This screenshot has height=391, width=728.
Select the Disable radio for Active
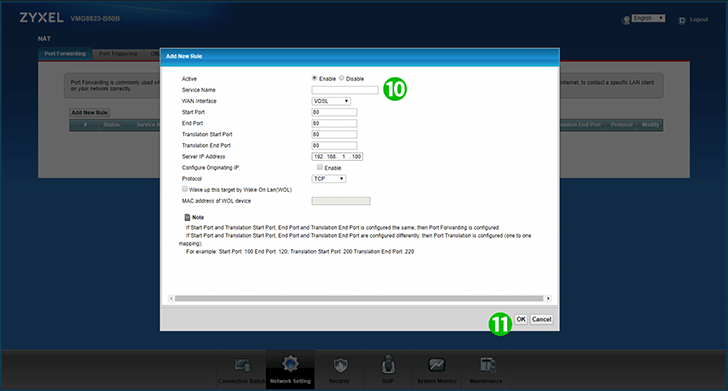click(x=341, y=78)
